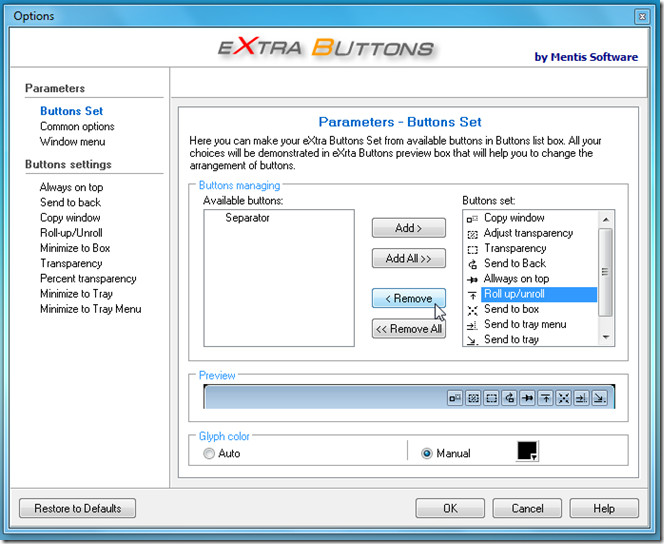Click Buttons set scrollbar up arrow
The height and width of the screenshot is (544, 664).
tap(606, 219)
